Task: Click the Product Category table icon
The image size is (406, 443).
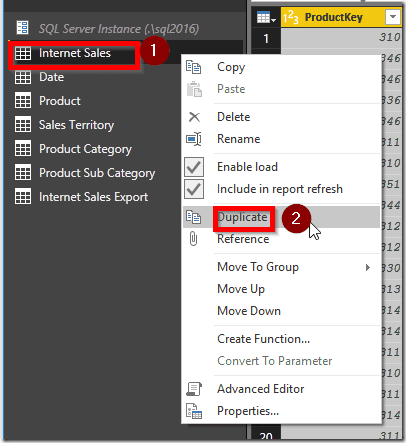Action: [x=23, y=149]
